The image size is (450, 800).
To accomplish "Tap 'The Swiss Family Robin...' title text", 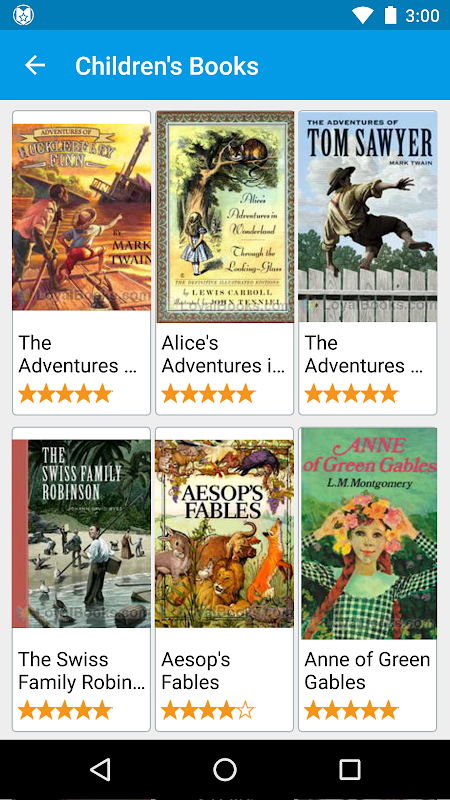I will (82, 671).
